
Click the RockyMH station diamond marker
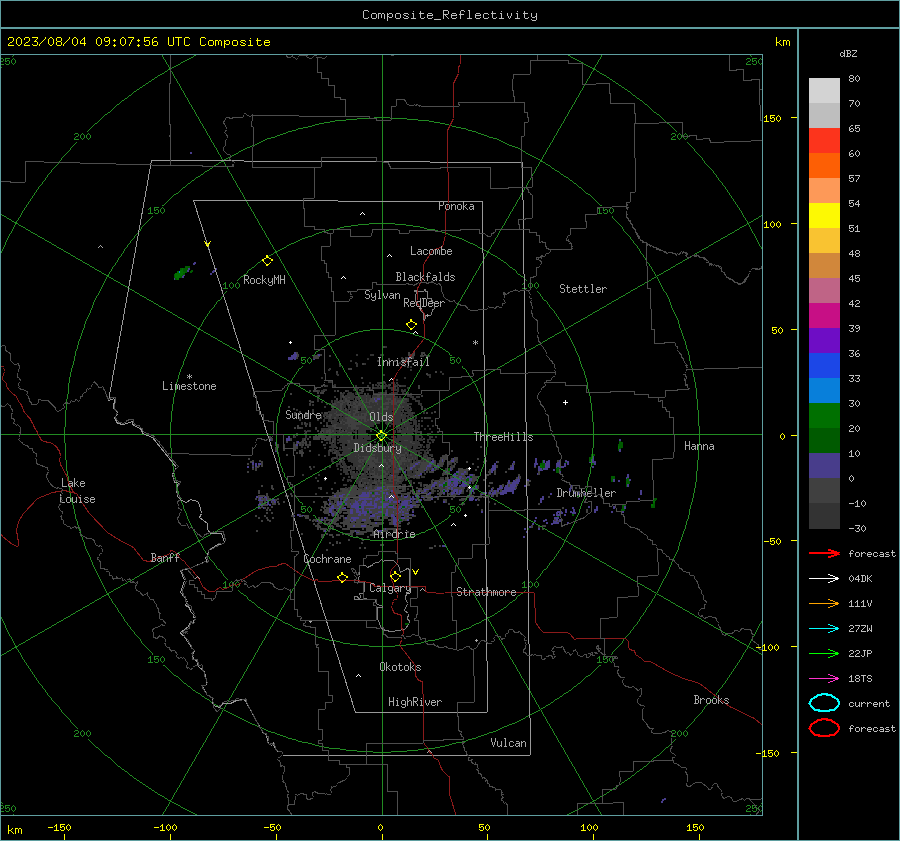pyautogui.click(x=267, y=261)
